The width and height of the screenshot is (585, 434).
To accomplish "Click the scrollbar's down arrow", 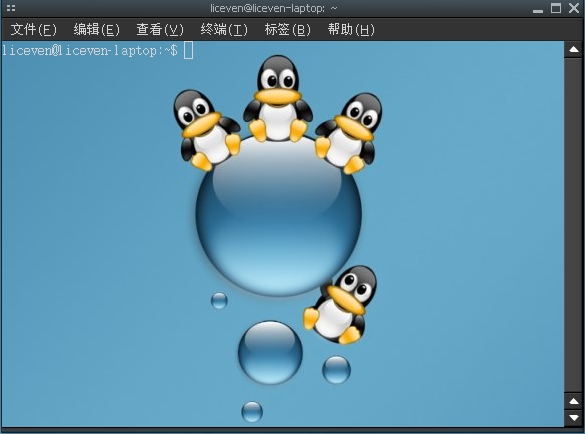I will tap(574, 417).
